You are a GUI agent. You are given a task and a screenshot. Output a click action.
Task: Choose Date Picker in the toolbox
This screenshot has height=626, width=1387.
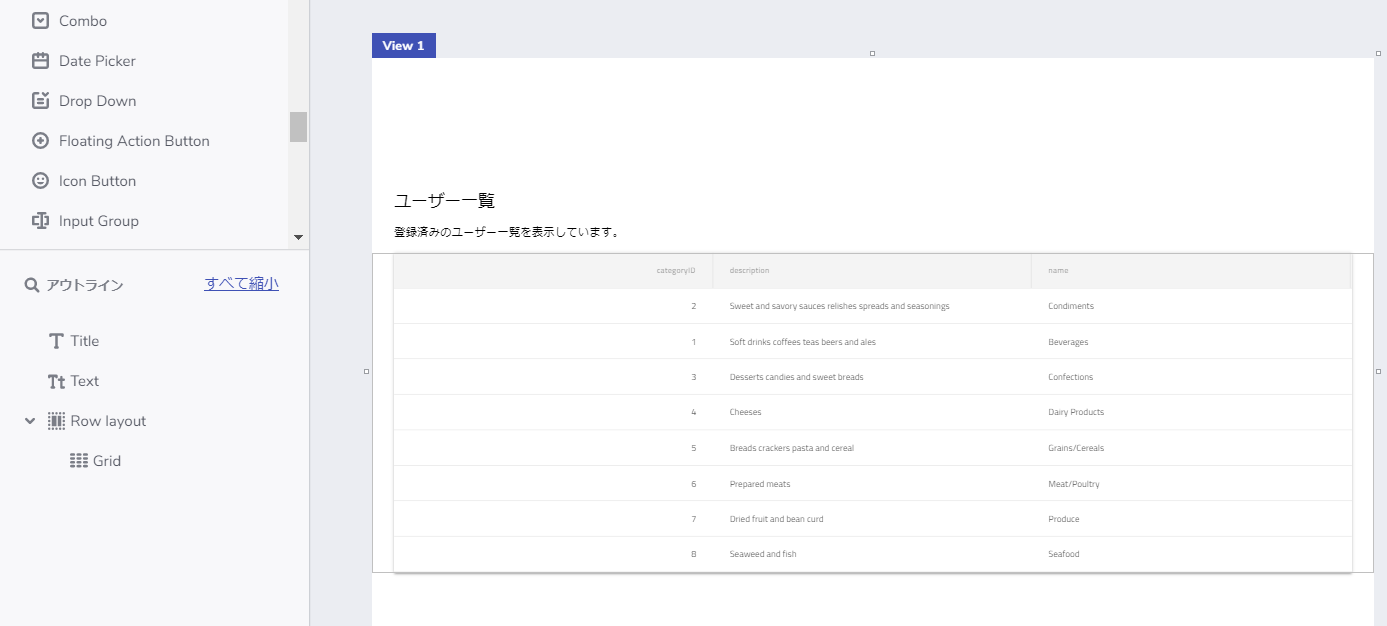tap(97, 60)
